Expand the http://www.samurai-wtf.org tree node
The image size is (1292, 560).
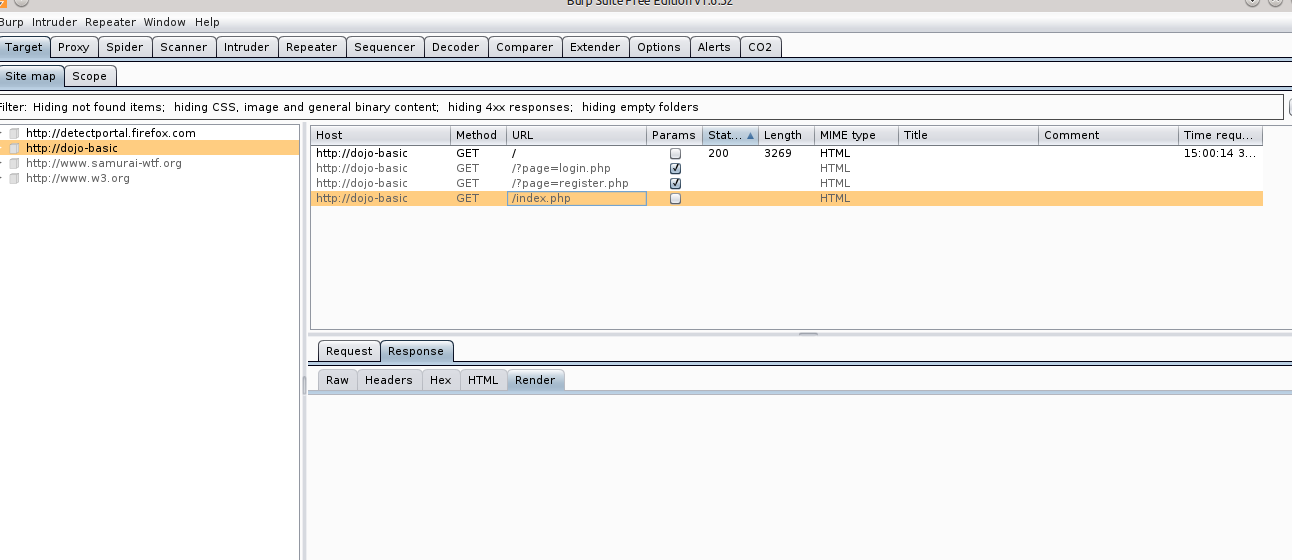pyautogui.click(x=3, y=163)
